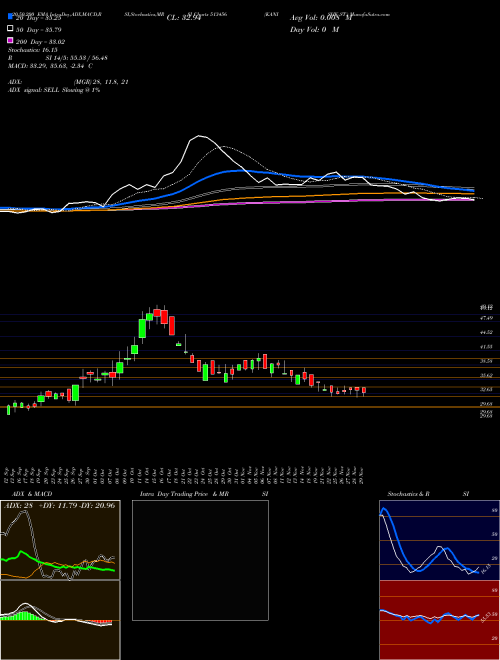Select the '50 Day = 33.79' label

tap(38, 29)
